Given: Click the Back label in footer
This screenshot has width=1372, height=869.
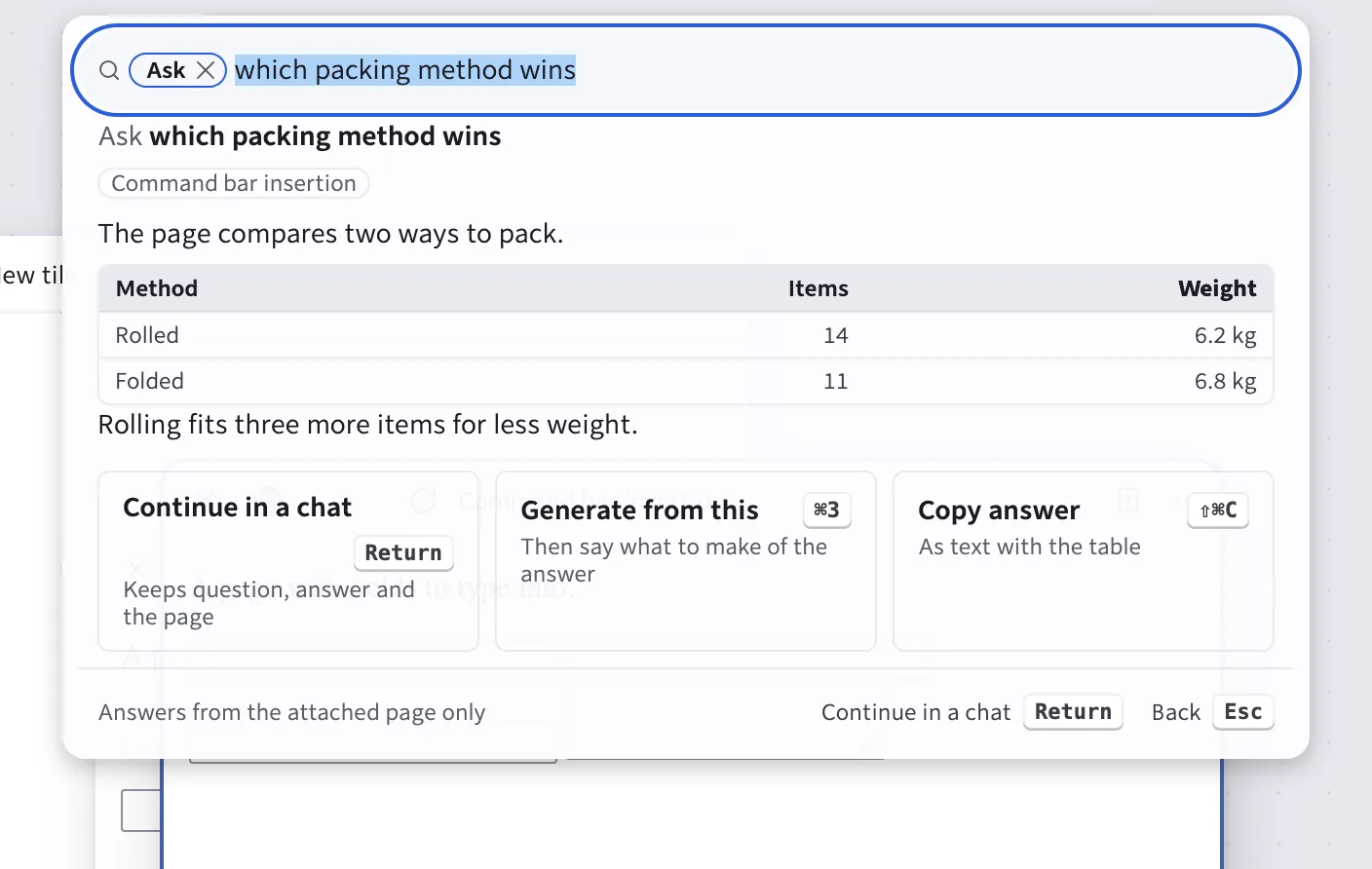Looking at the screenshot, I should coord(1176,712).
